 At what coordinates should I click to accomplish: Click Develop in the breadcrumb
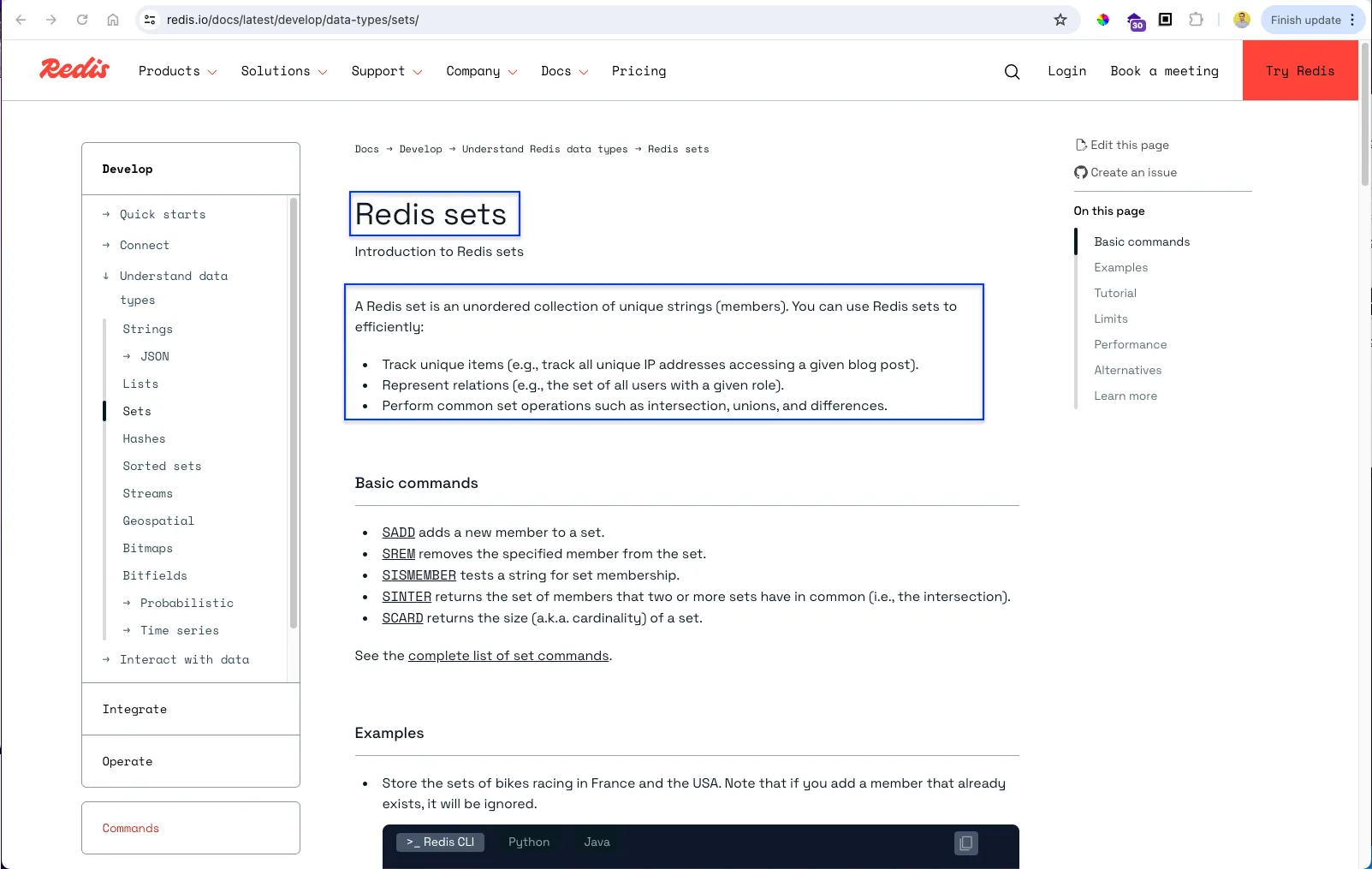click(421, 149)
